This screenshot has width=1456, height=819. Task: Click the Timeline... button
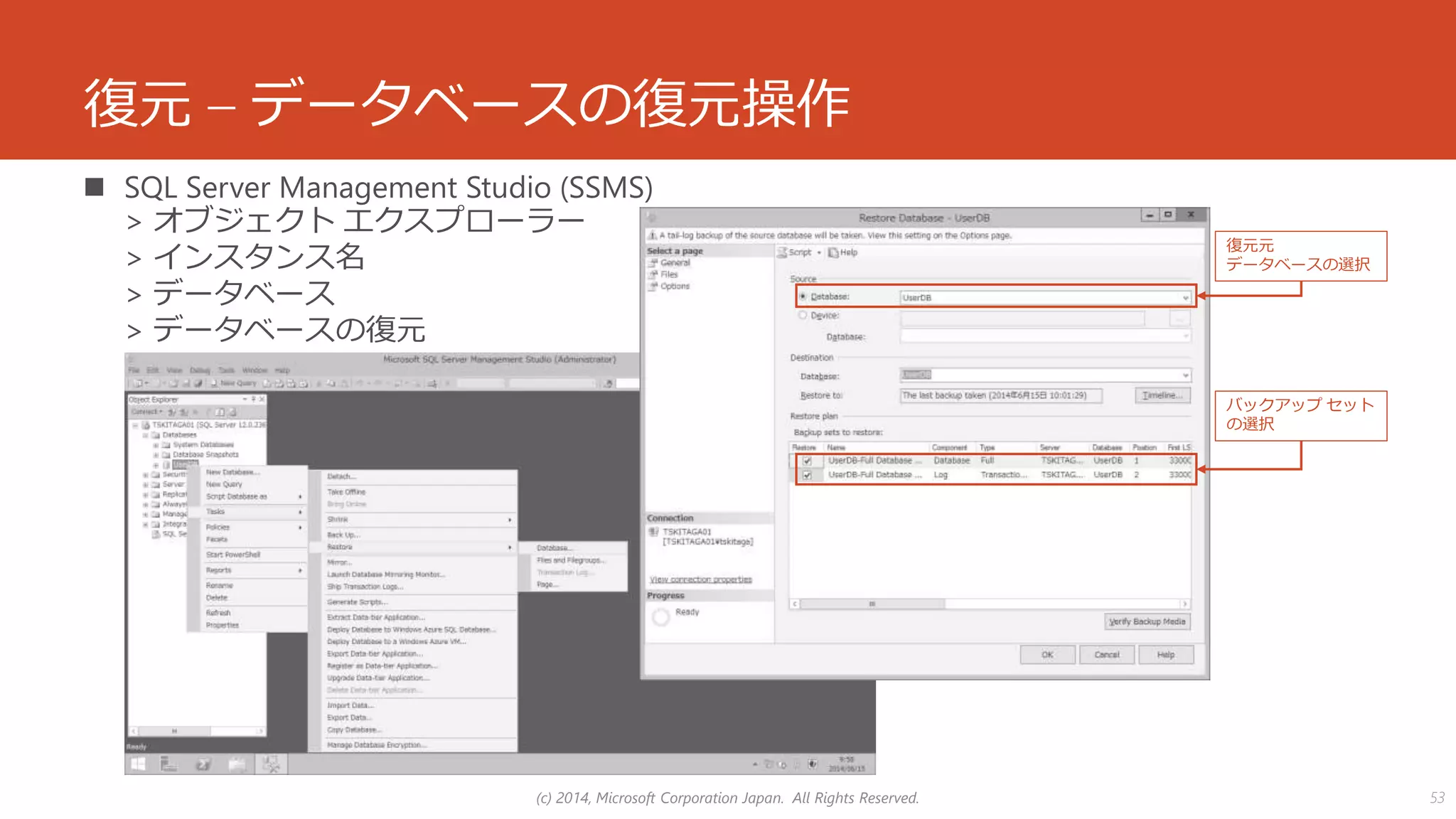click(x=1162, y=395)
